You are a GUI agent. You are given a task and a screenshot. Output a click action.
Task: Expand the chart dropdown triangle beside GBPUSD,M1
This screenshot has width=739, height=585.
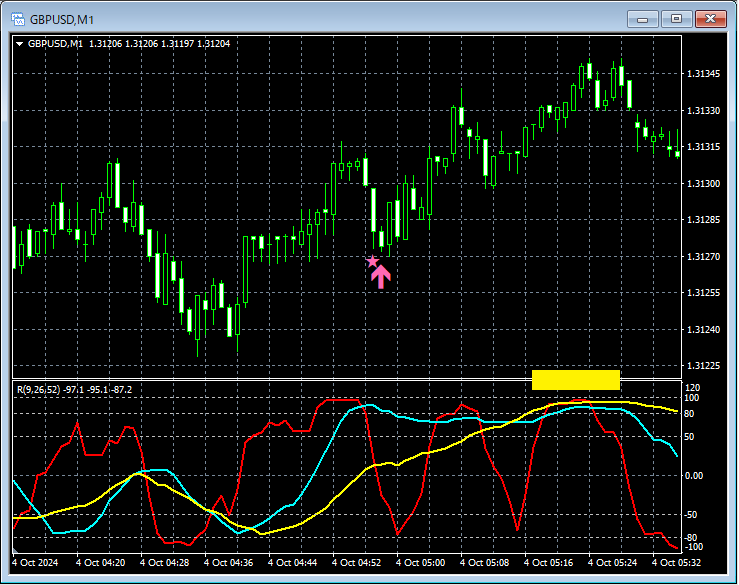point(20,44)
